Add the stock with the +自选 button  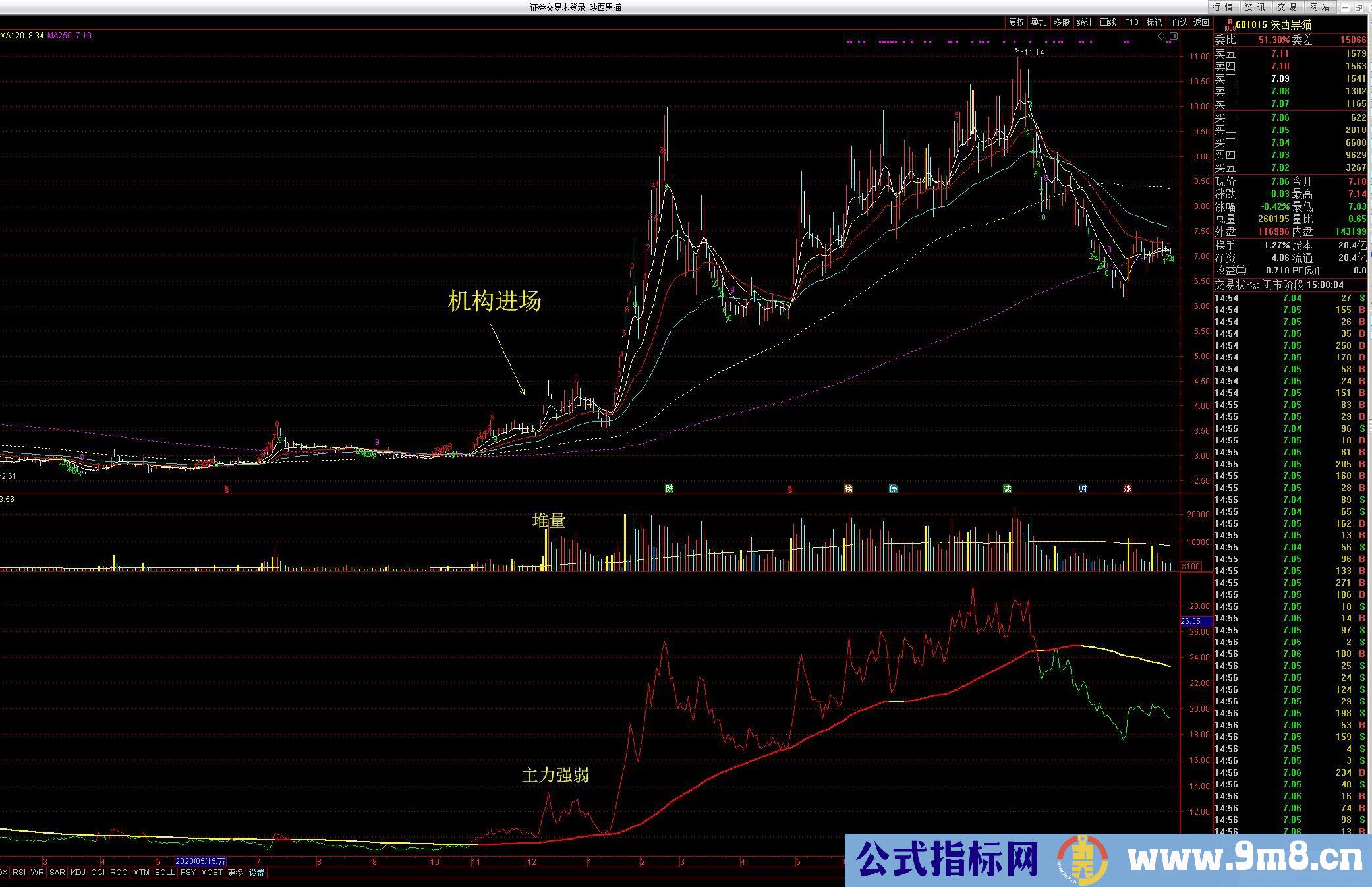coord(1178,22)
